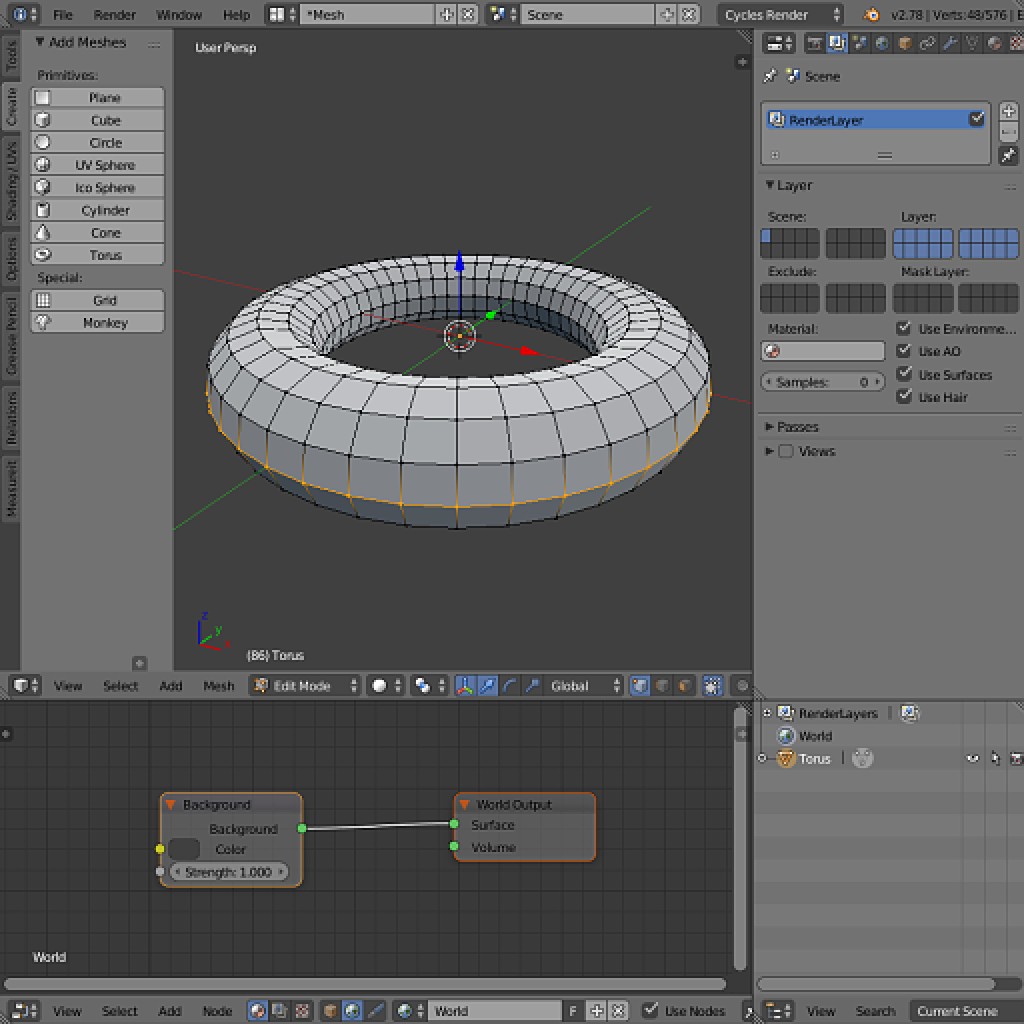Open the Cycles Render engine dropdown

[x=780, y=15]
